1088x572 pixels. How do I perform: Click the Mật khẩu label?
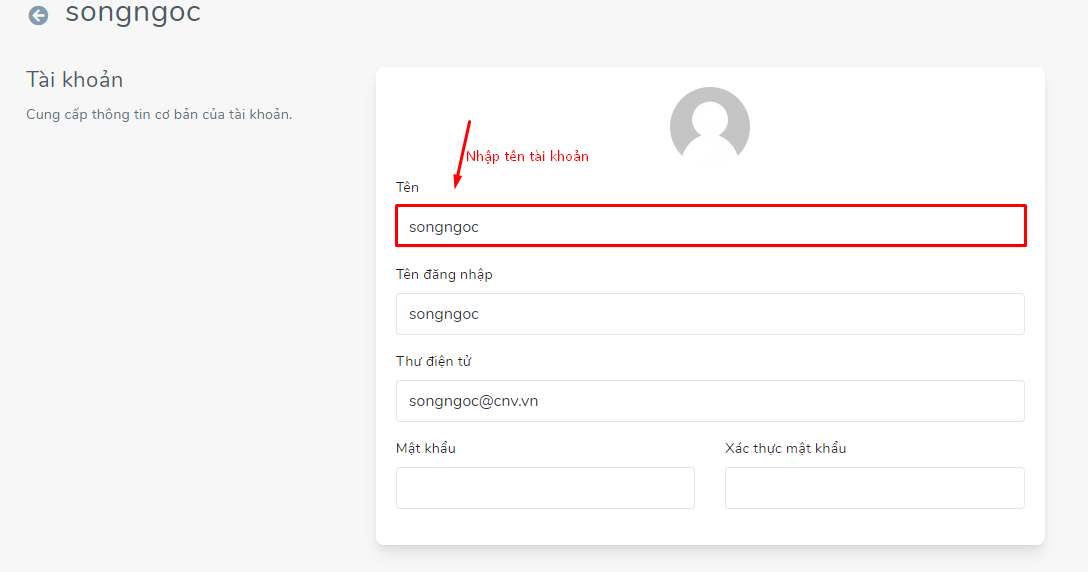pos(425,448)
